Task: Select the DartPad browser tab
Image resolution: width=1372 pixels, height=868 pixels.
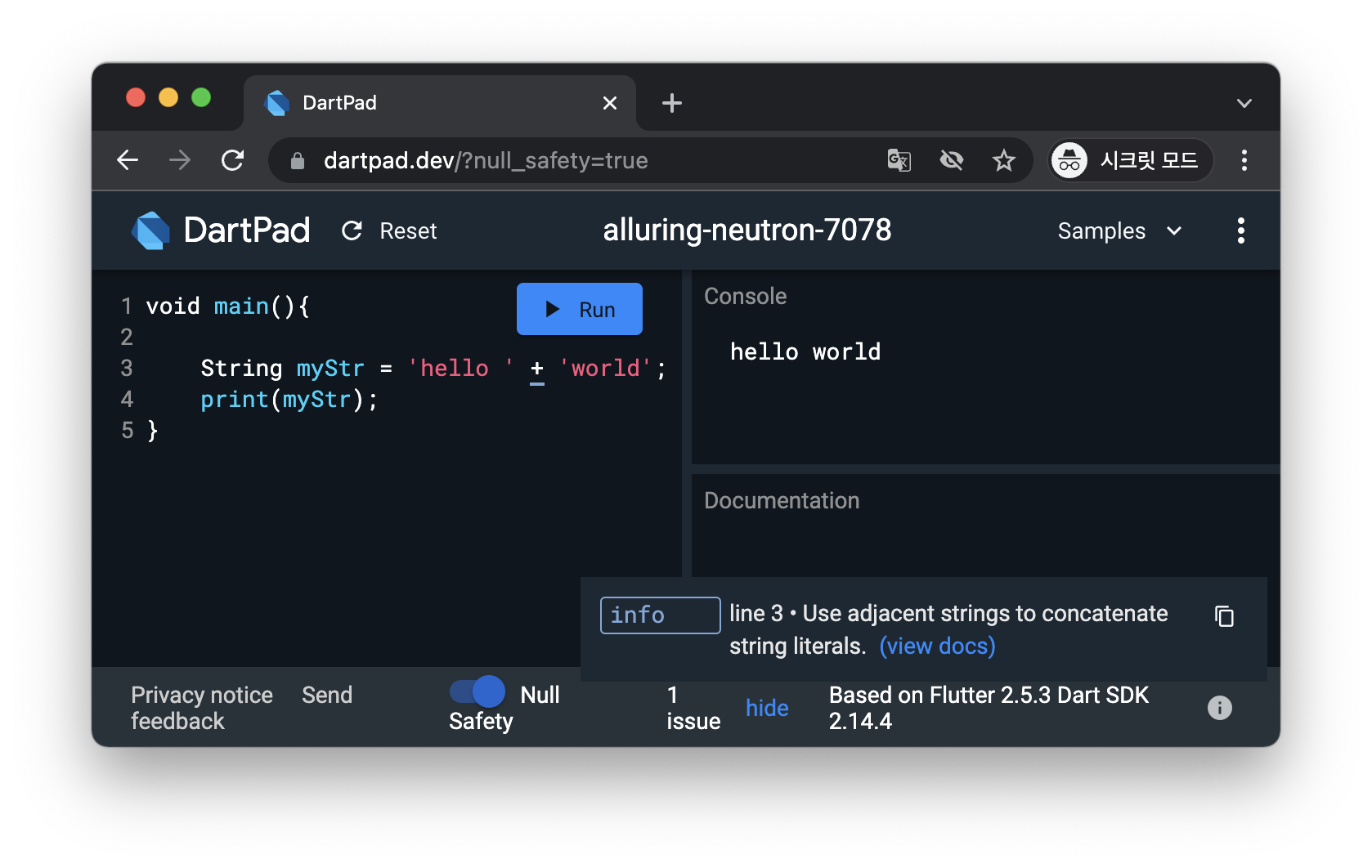Action: click(440, 103)
